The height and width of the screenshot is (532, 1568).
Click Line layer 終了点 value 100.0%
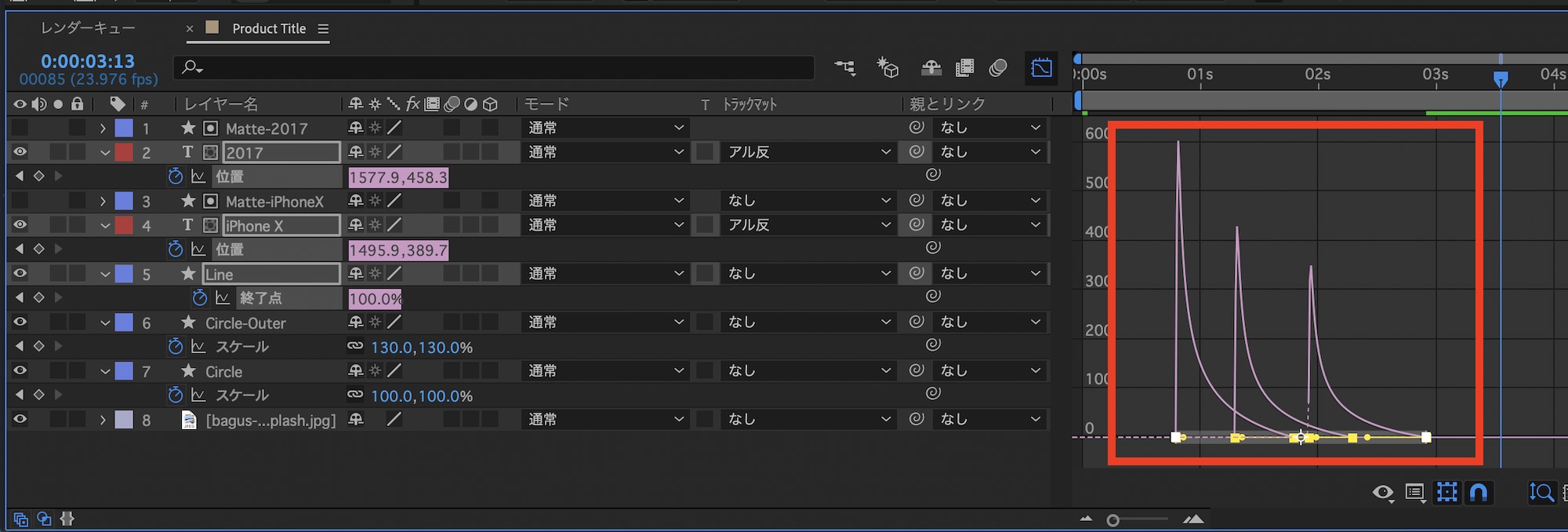(x=375, y=299)
